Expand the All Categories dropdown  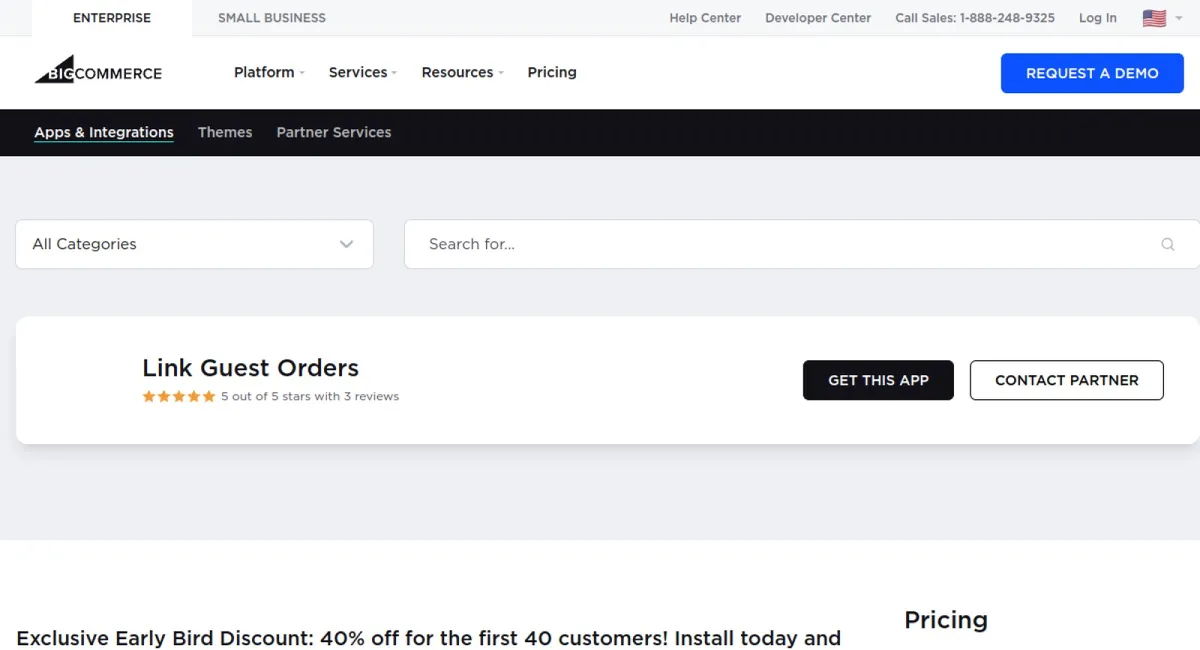pyautogui.click(x=194, y=244)
